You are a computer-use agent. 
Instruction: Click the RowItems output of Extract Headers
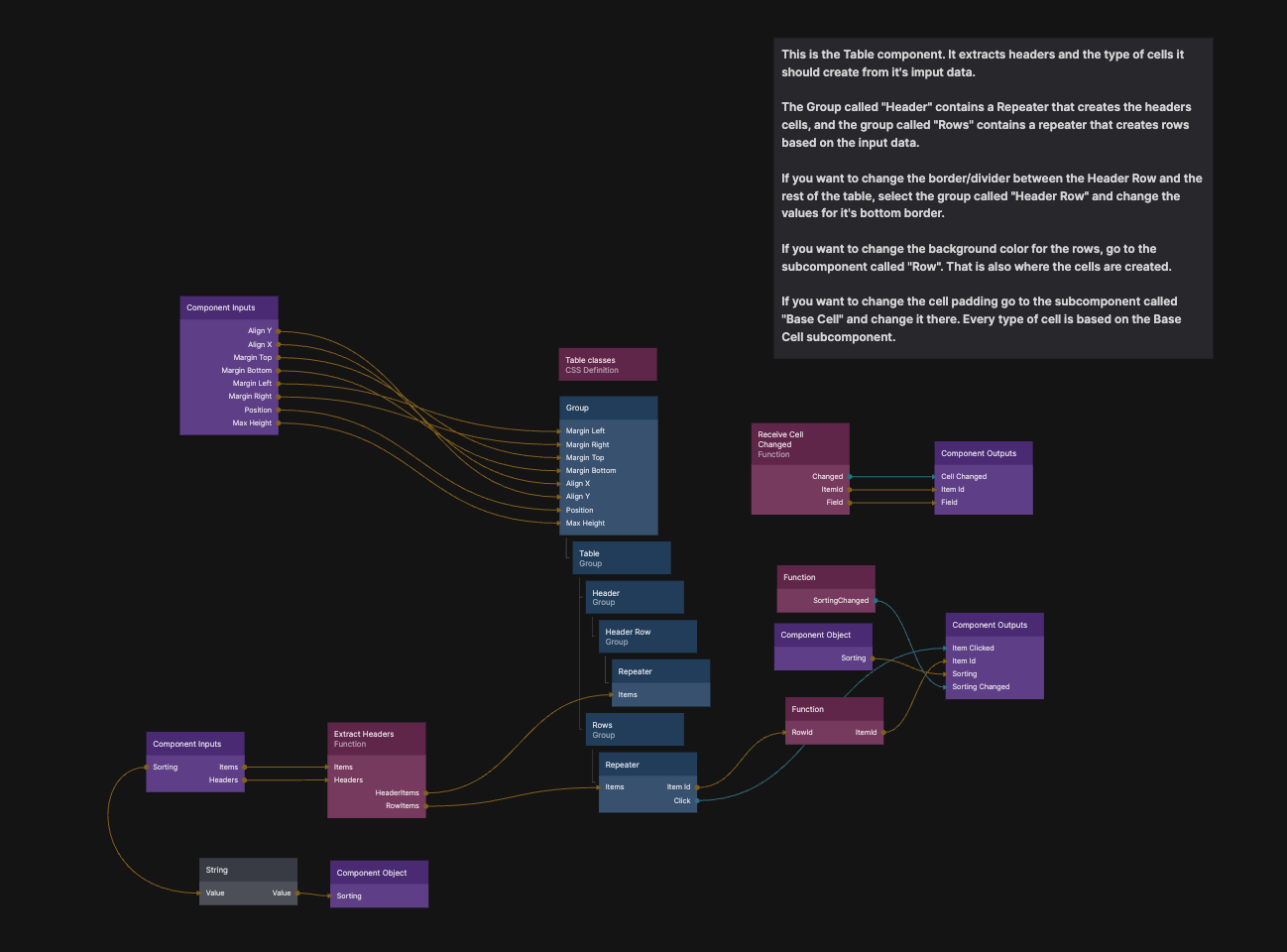[x=425, y=806]
